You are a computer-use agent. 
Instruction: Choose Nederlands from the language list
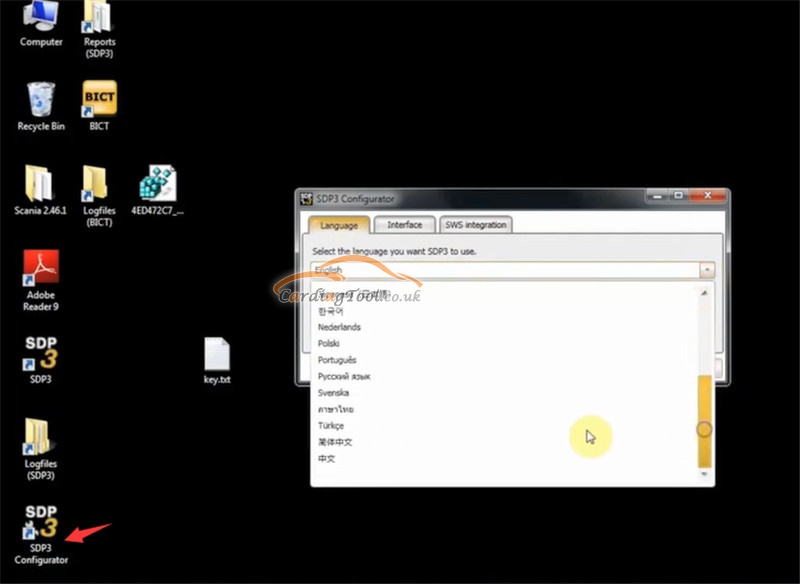[339, 327]
